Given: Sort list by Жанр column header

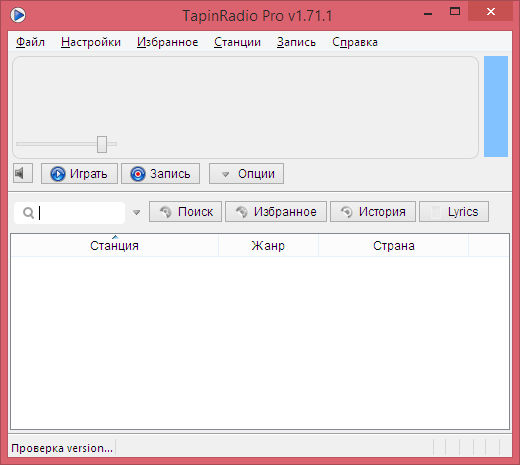Looking at the screenshot, I should click(268, 246).
